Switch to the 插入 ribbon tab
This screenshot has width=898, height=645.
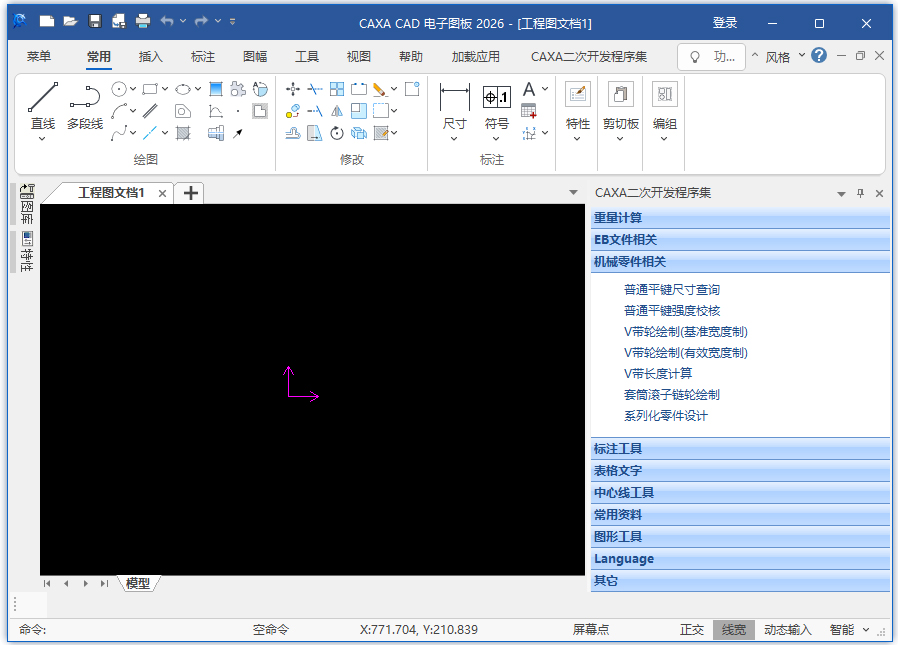click(151, 57)
